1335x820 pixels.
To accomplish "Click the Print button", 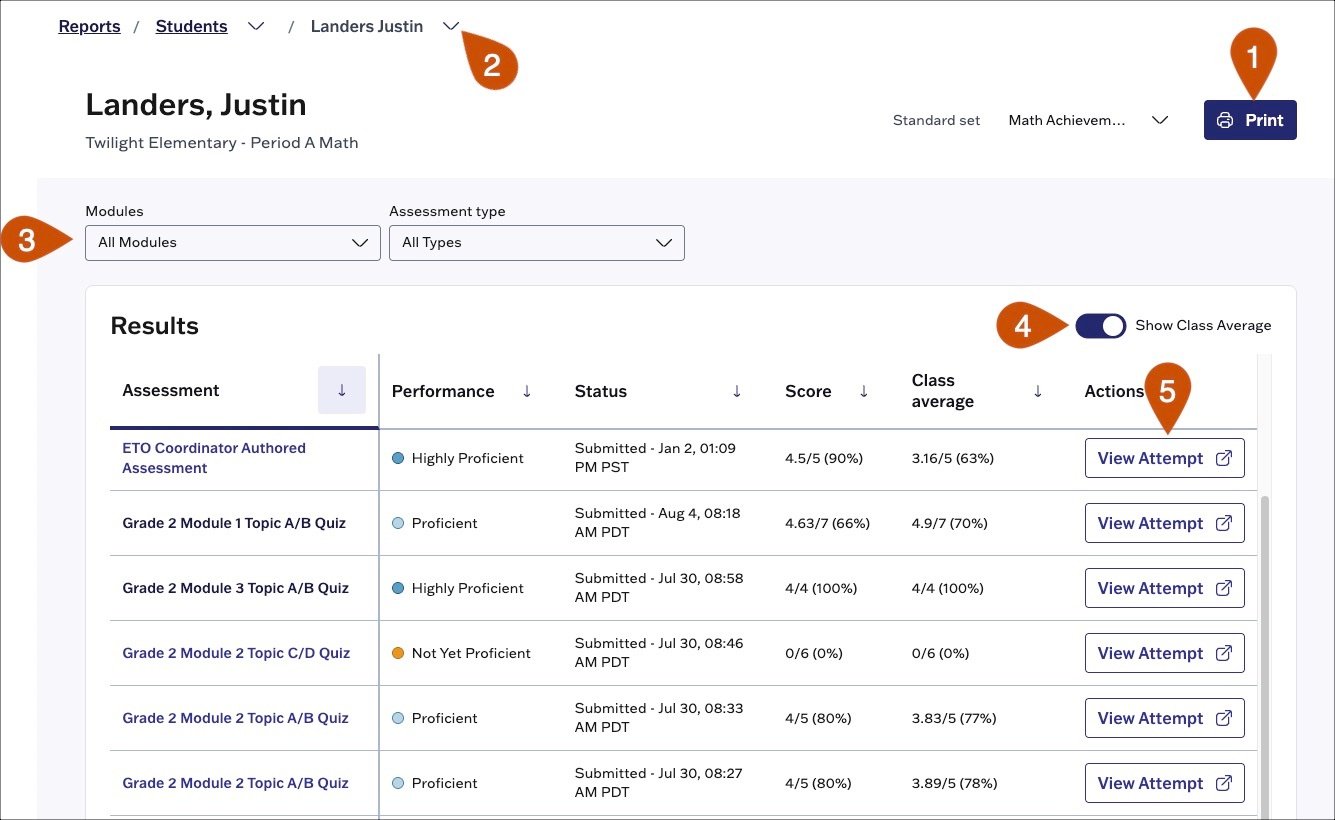I will 1250,120.
